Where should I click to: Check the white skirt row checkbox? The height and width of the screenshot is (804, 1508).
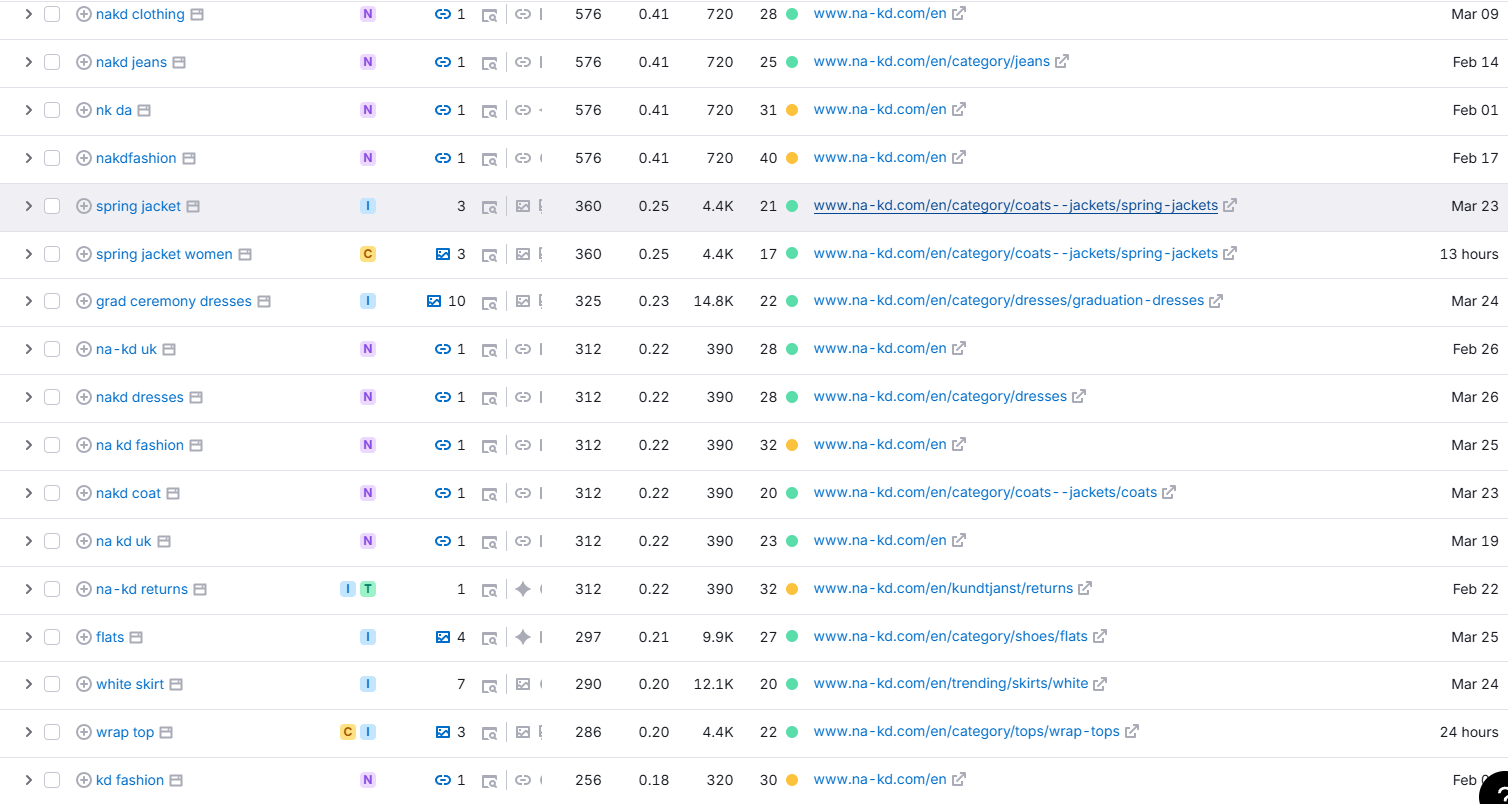pyautogui.click(x=52, y=684)
